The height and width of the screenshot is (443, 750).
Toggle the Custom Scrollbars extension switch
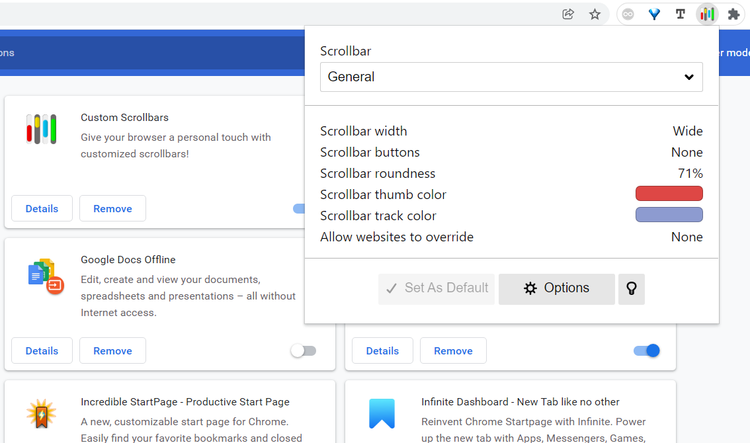click(299, 209)
